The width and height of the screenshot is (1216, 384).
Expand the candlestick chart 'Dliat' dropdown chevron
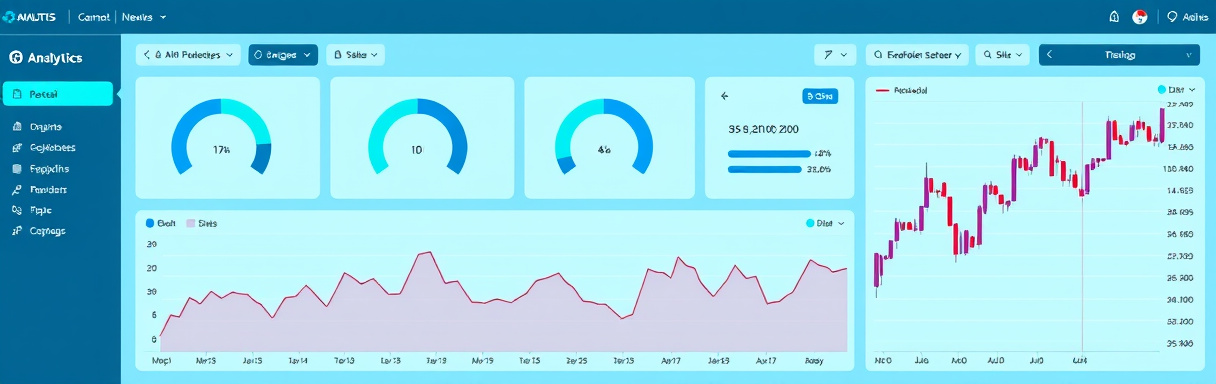1191,90
